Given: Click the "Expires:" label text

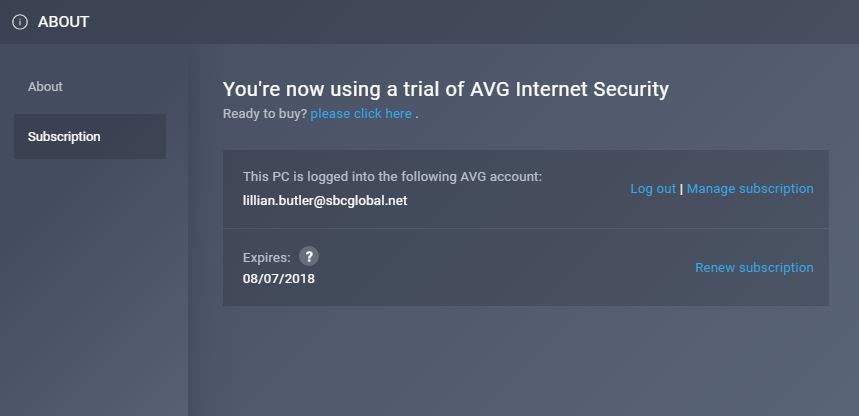Looking at the screenshot, I should 267,258.
